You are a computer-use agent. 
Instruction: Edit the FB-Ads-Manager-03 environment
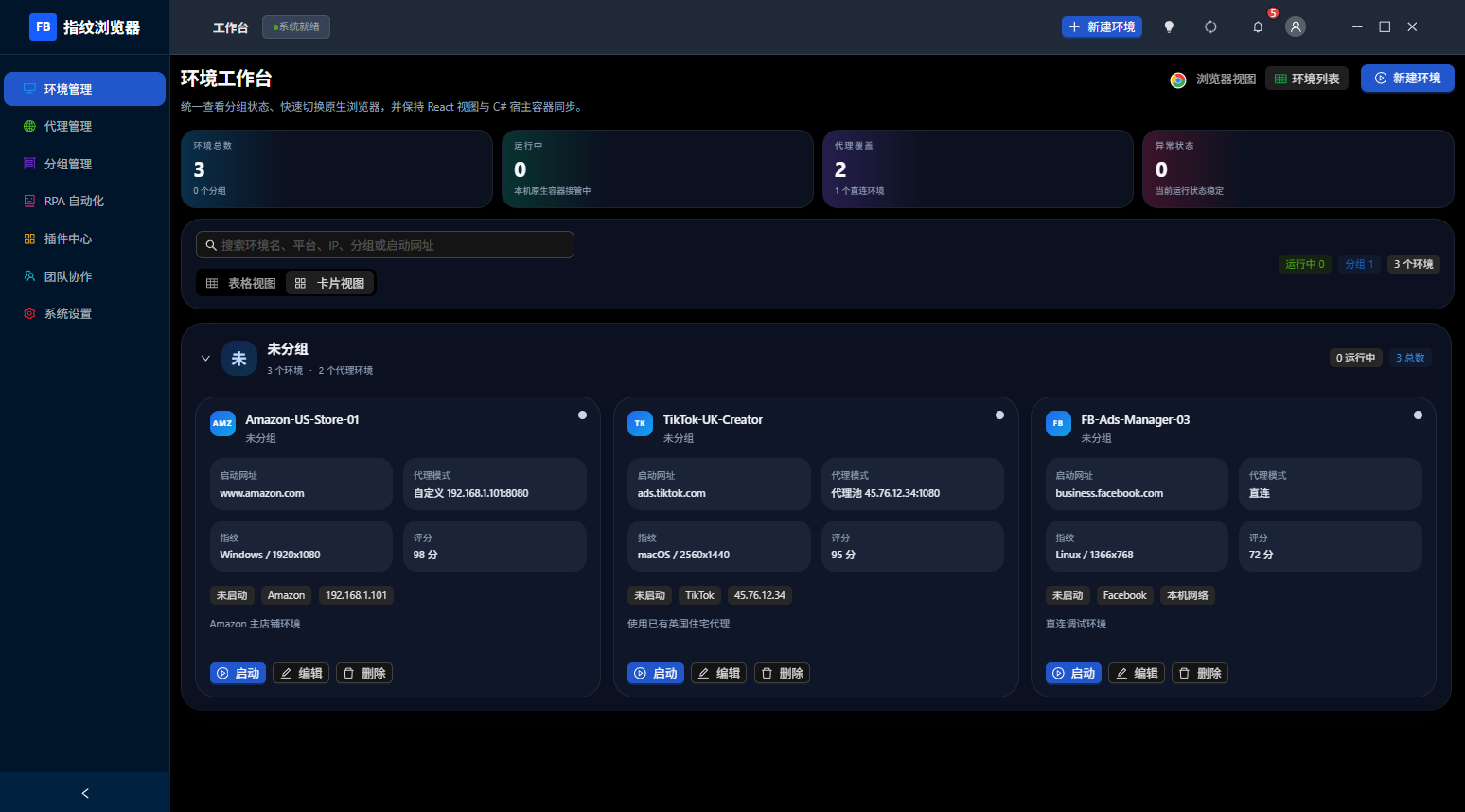coord(1137,673)
